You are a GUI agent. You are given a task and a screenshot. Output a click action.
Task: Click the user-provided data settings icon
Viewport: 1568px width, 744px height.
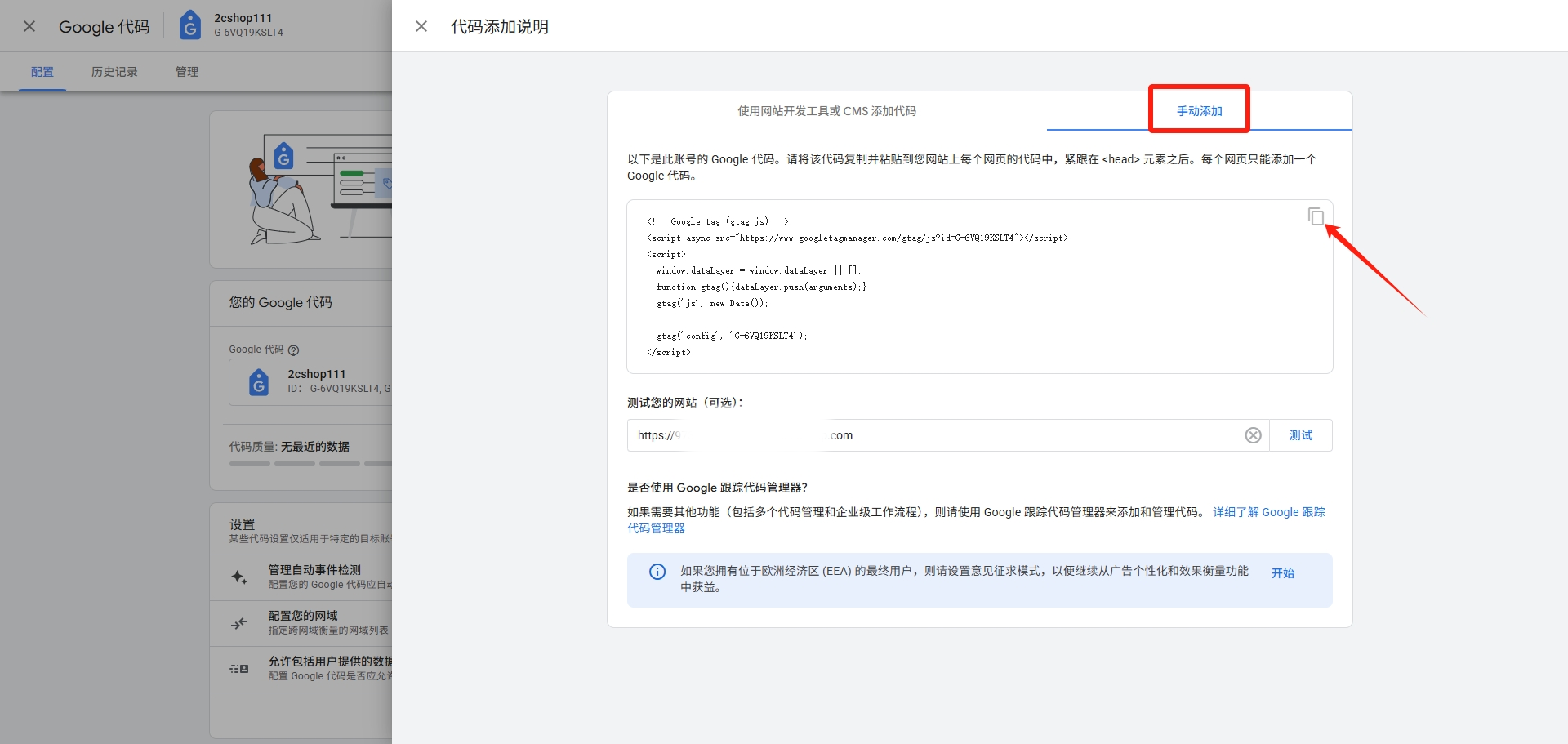tap(239, 669)
